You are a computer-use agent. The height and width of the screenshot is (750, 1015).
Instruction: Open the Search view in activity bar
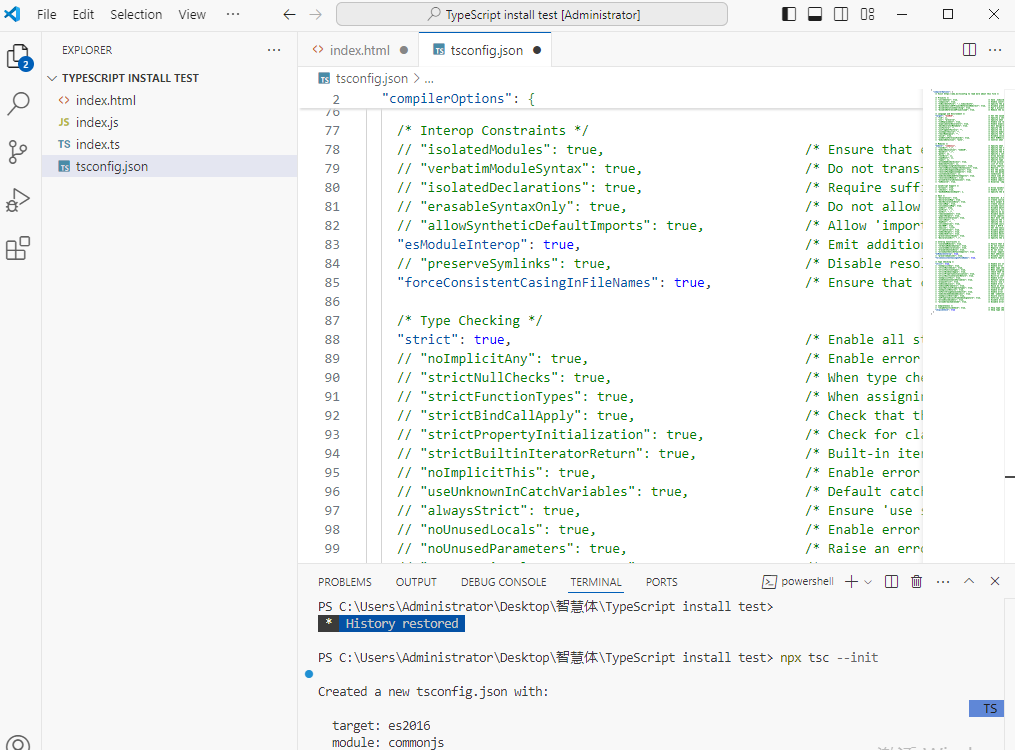19,103
